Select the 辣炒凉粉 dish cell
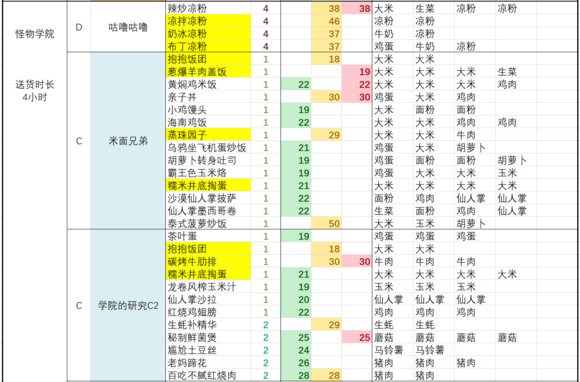 (x=209, y=9)
